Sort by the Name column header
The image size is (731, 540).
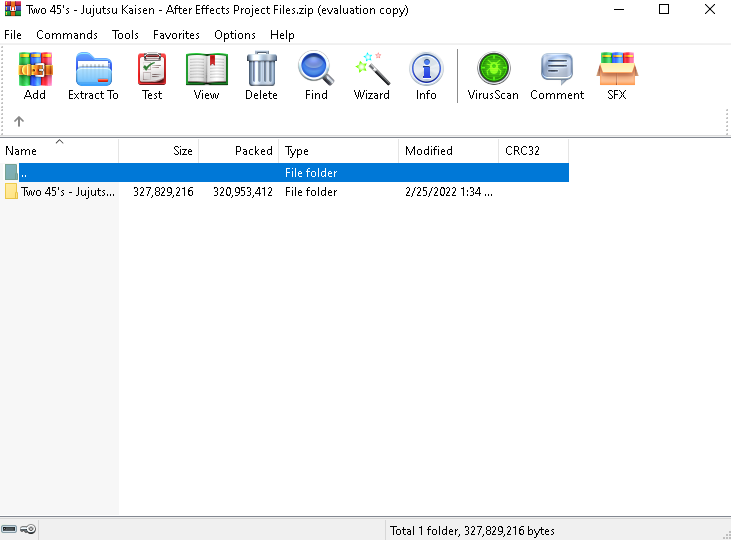[x=59, y=151]
